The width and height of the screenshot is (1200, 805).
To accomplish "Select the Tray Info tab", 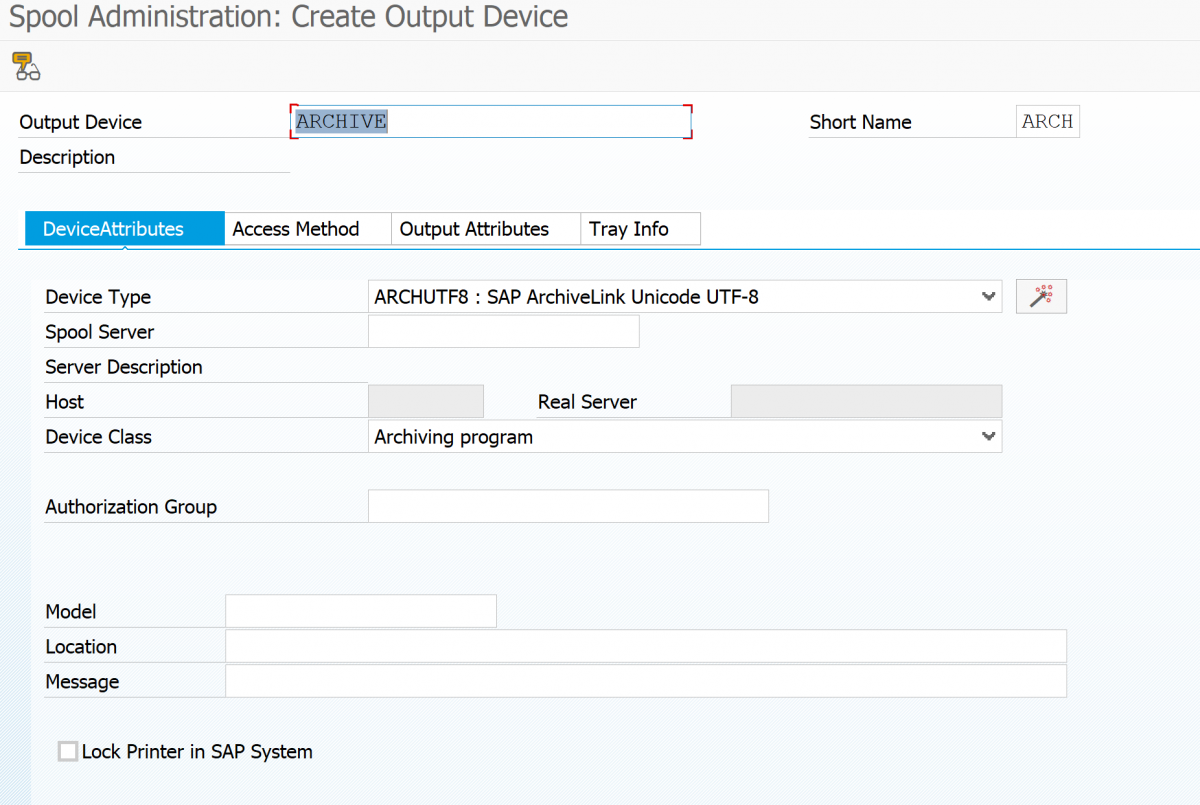I will click(x=629, y=229).
